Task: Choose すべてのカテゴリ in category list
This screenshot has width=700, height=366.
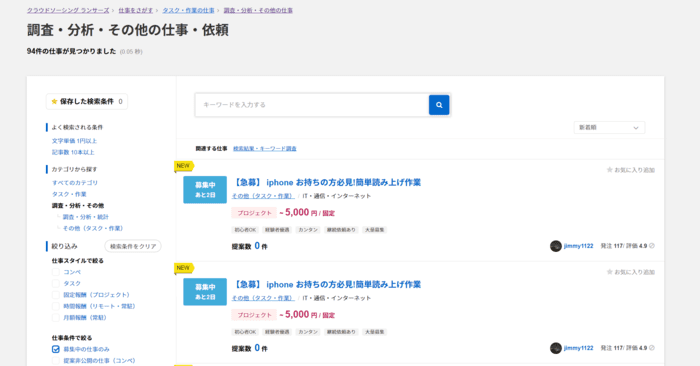Action: [75, 183]
